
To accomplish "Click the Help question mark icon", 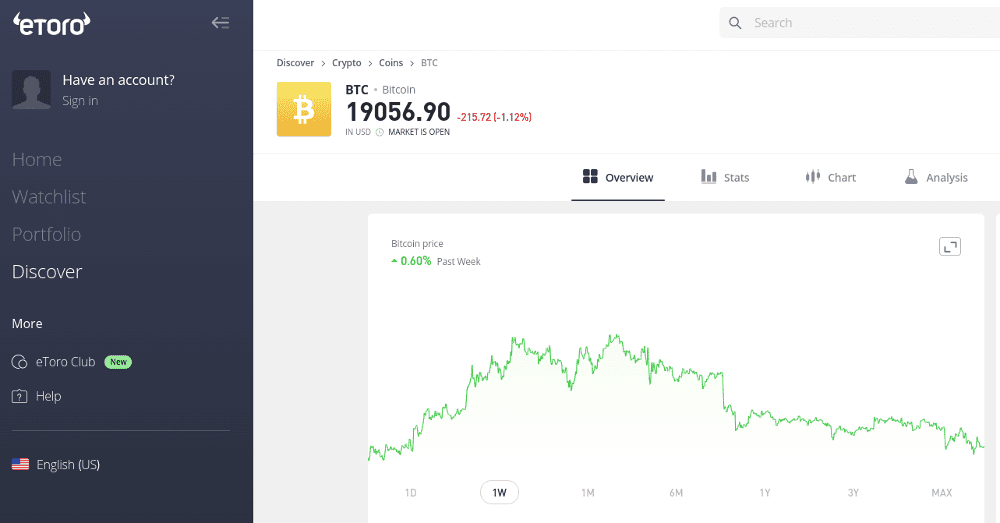I will [x=20, y=396].
